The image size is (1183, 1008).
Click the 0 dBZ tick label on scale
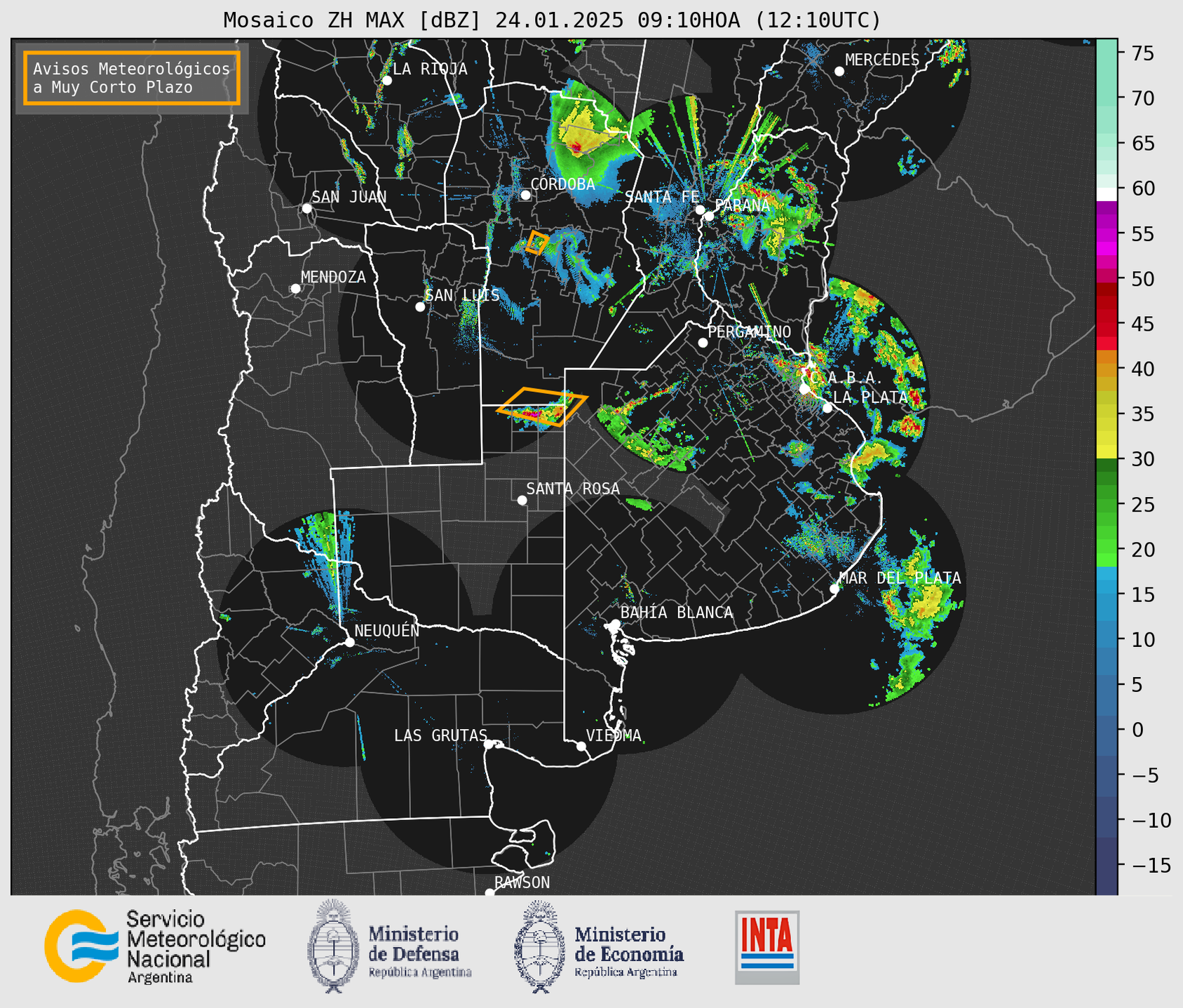click(x=1138, y=730)
